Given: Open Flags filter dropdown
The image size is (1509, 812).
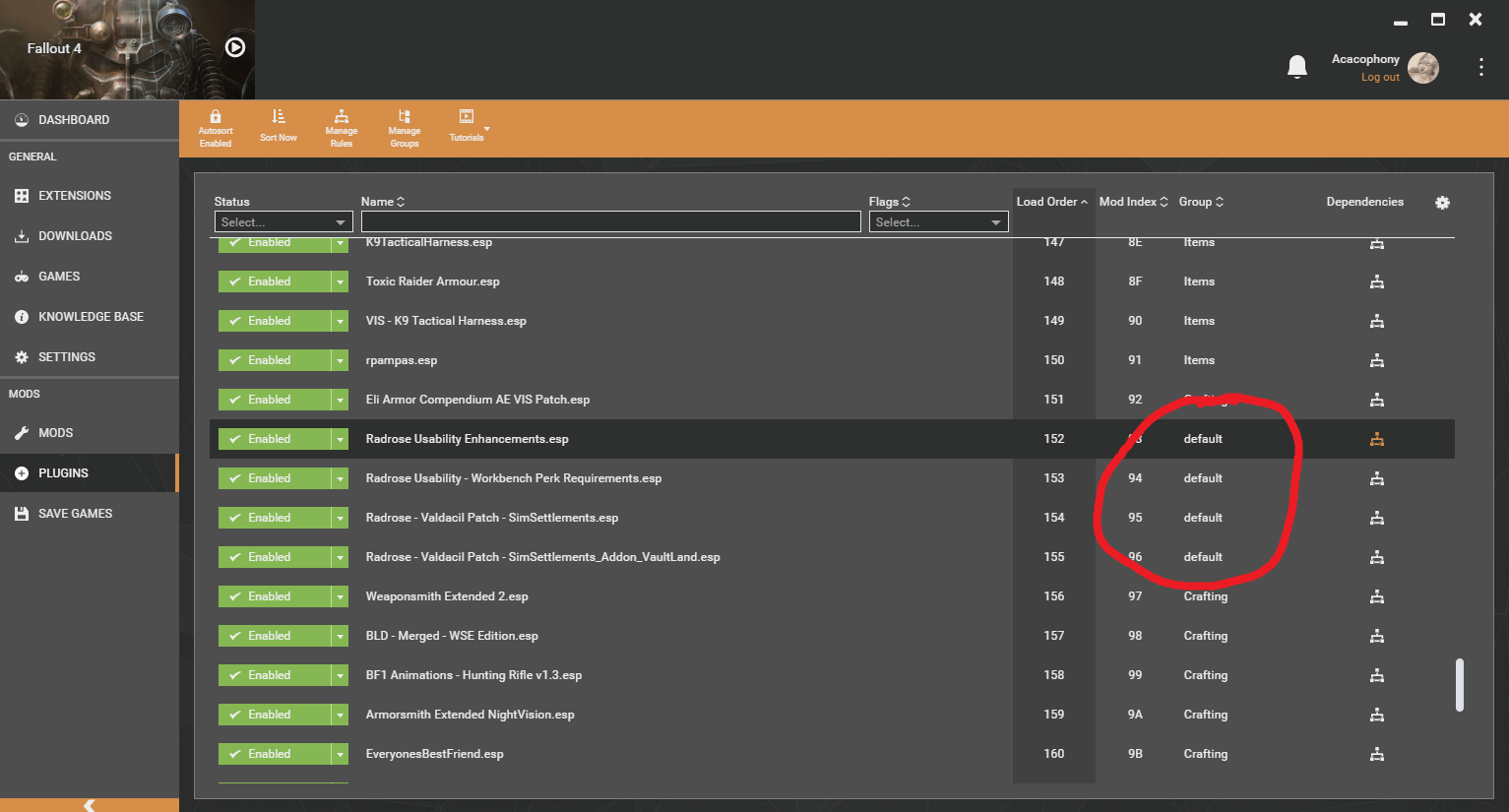Looking at the screenshot, I should click(x=938, y=222).
